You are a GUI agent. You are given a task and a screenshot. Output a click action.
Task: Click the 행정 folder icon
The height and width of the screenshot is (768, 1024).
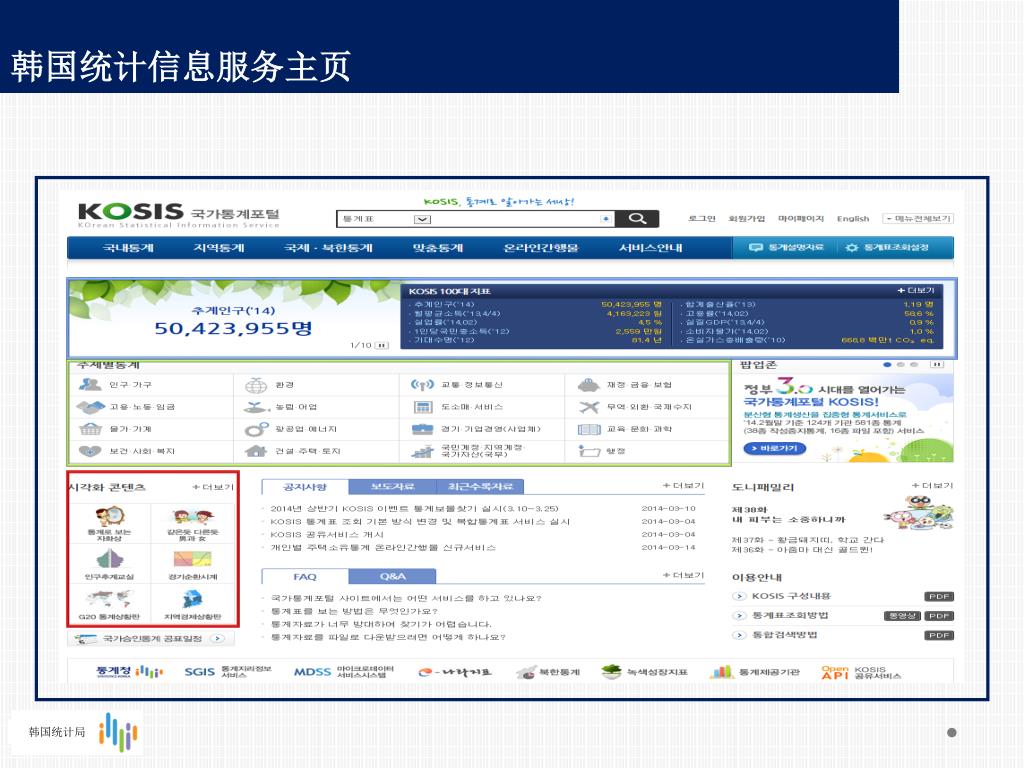point(589,451)
